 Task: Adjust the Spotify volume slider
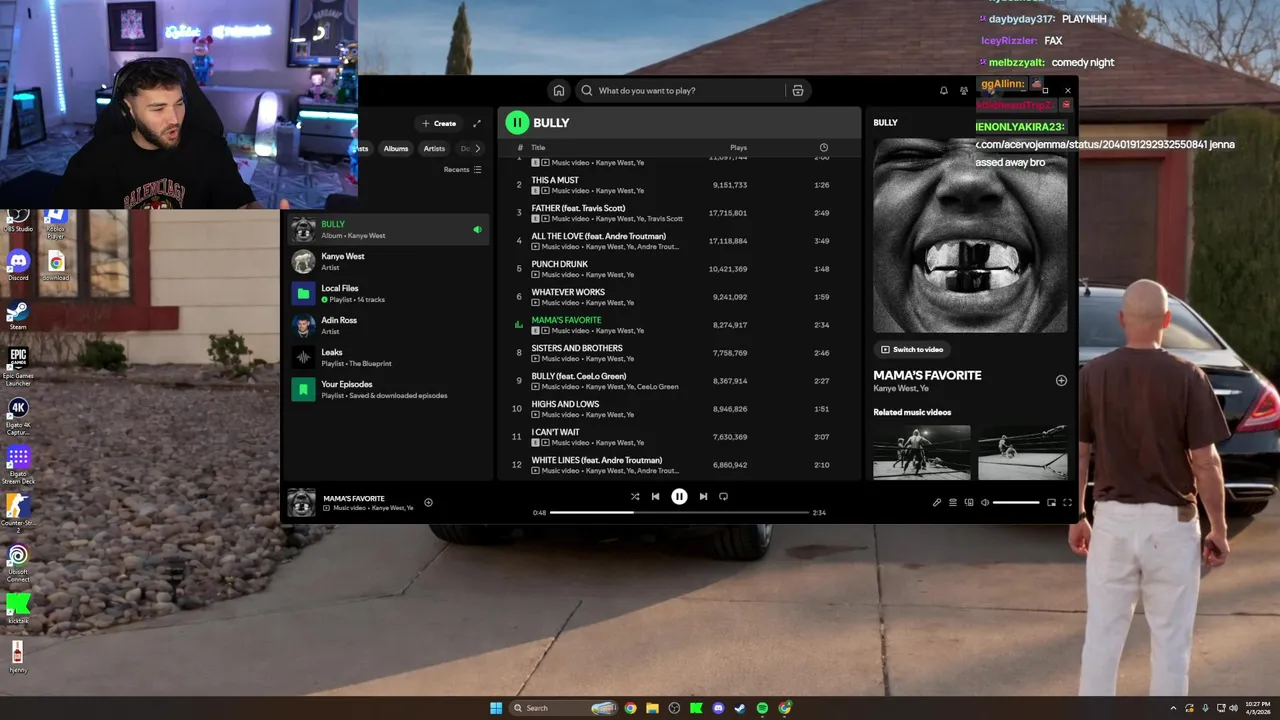point(1016,502)
